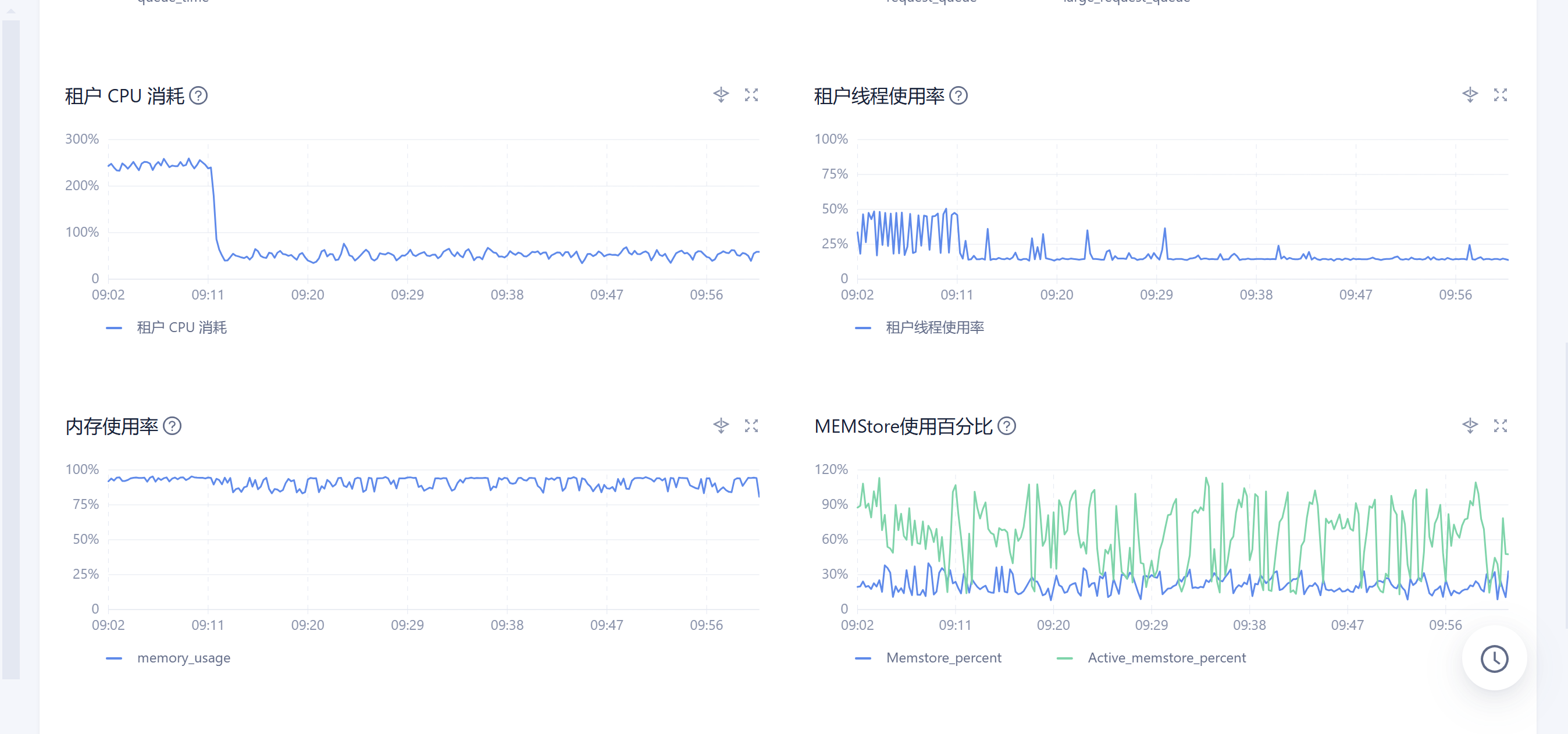1568x734 pixels.
Task: Click the scroll-up arrow on left scrollbar
Action: coord(11,10)
